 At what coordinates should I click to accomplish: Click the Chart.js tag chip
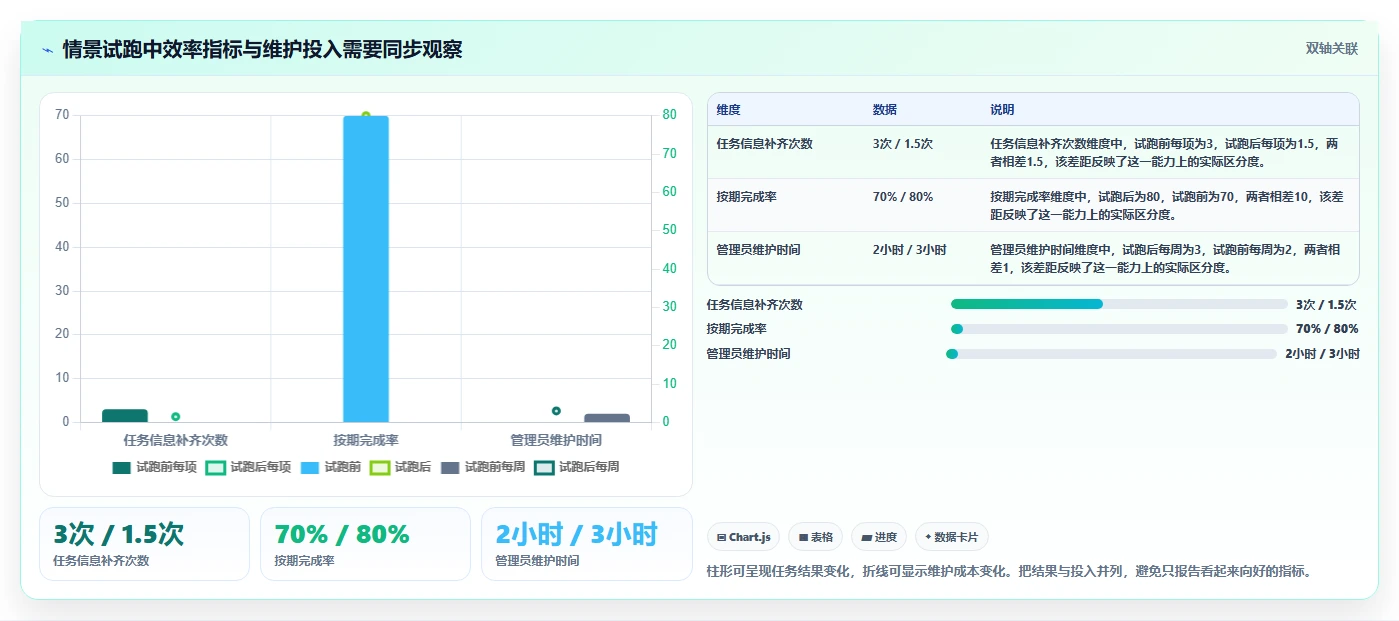(743, 537)
